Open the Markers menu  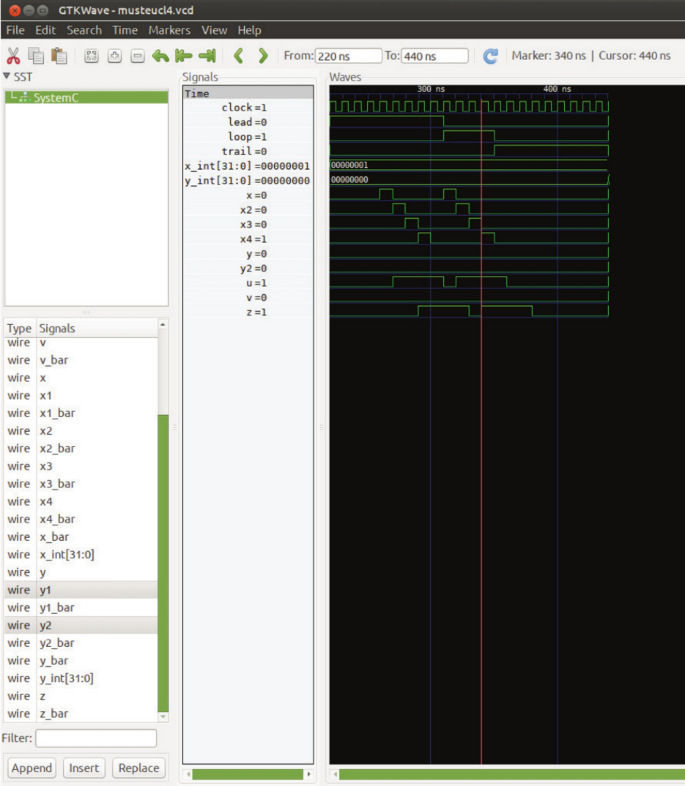[169, 30]
